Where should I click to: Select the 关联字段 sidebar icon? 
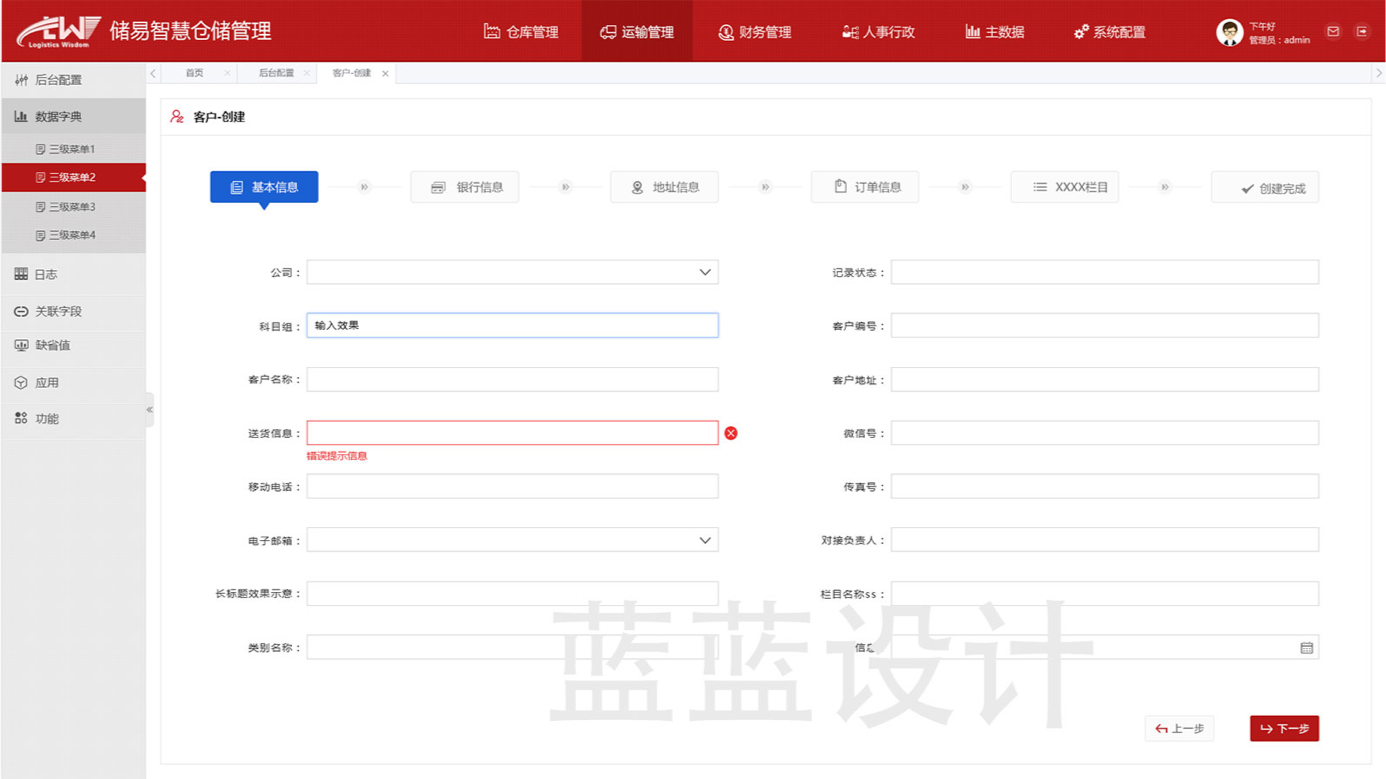[x=22, y=311]
